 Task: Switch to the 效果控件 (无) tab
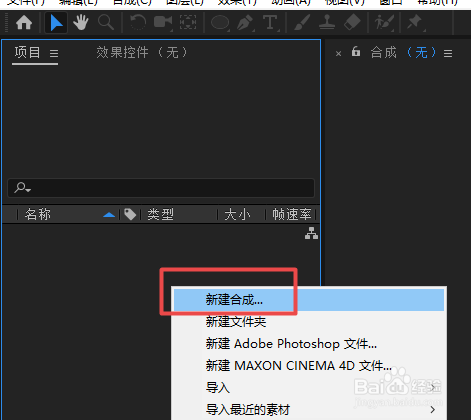pos(141,53)
